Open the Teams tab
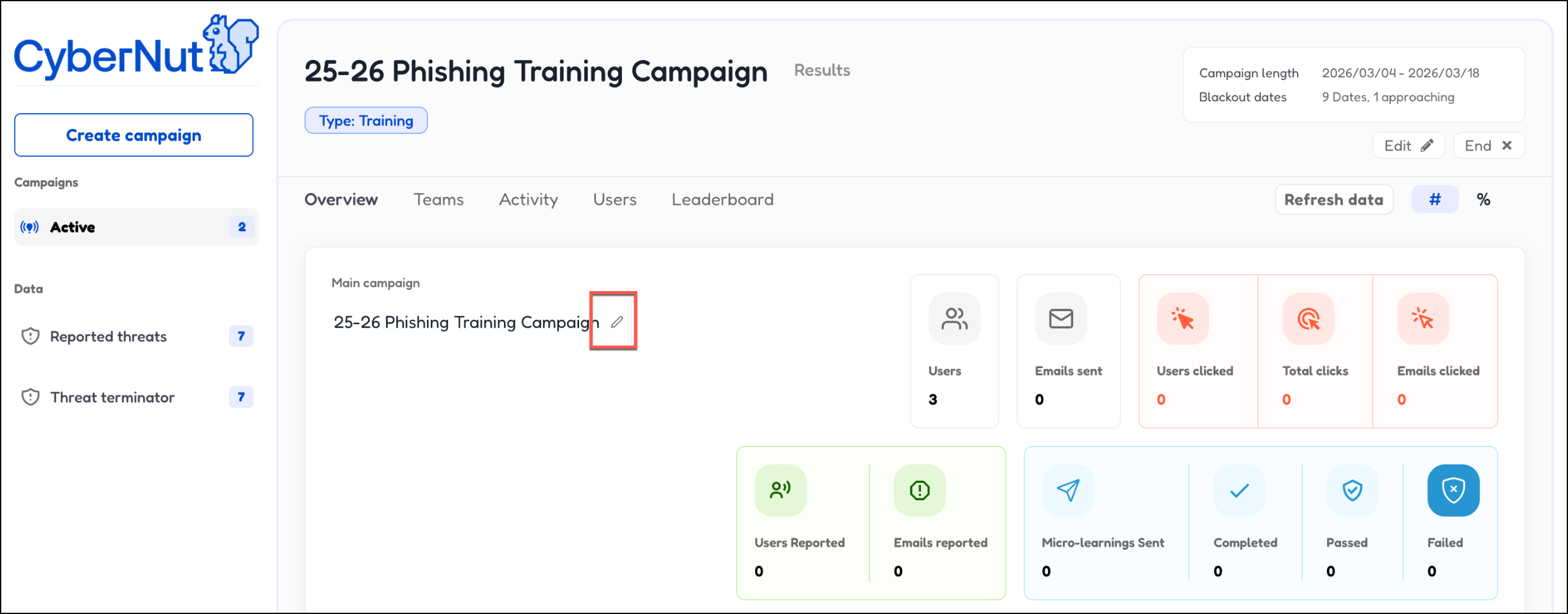This screenshot has height=614, width=1568. (x=438, y=199)
